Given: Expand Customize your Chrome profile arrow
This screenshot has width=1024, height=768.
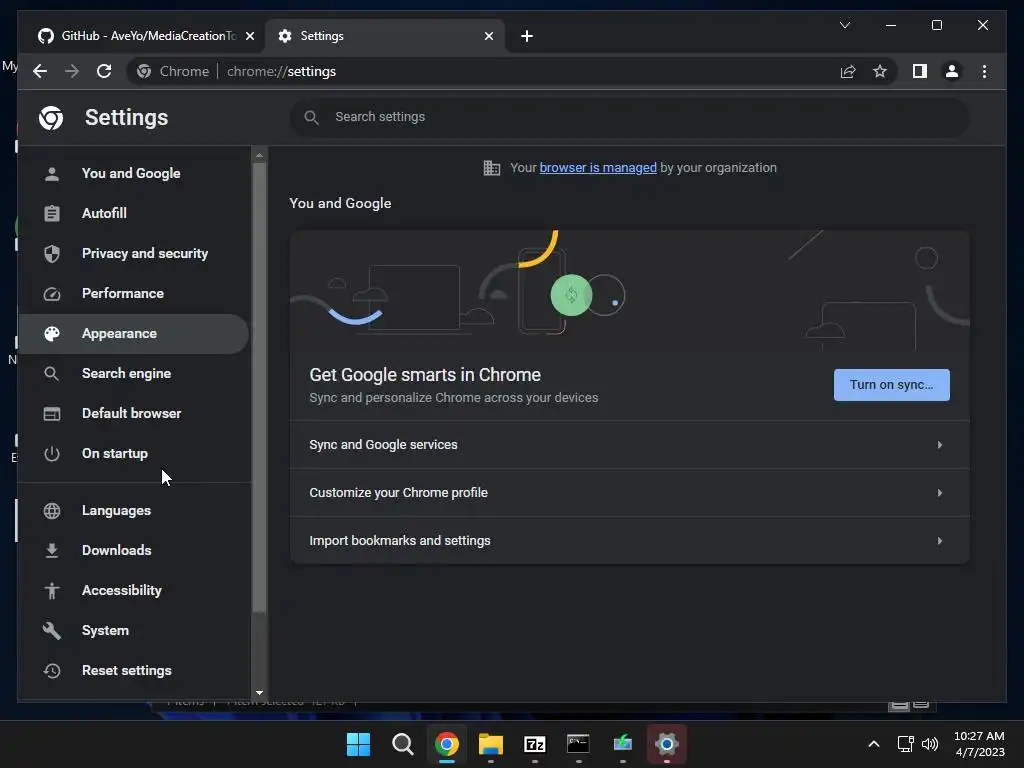Looking at the screenshot, I should pyautogui.click(x=940, y=493).
